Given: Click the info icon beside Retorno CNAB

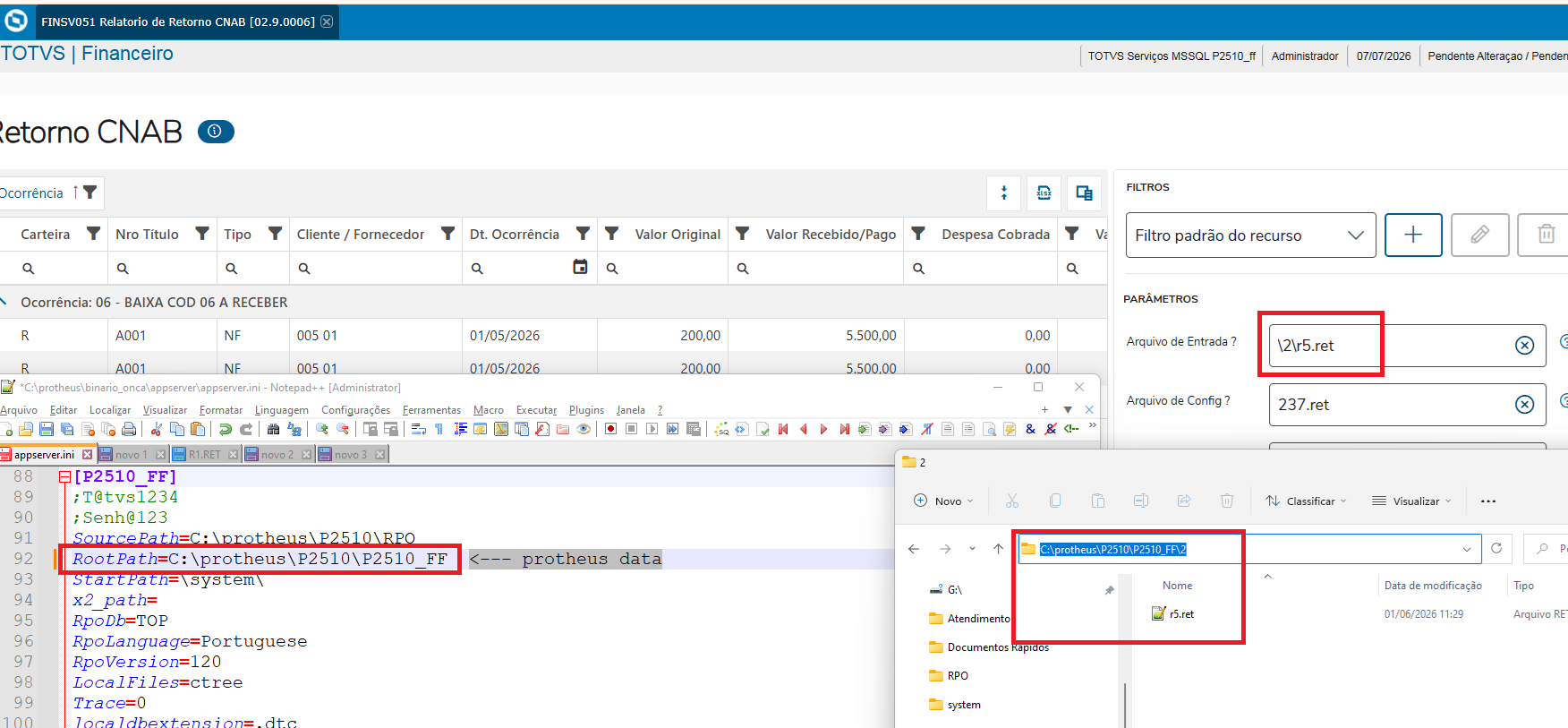Looking at the screenshot, I should (x=216, y=132).
